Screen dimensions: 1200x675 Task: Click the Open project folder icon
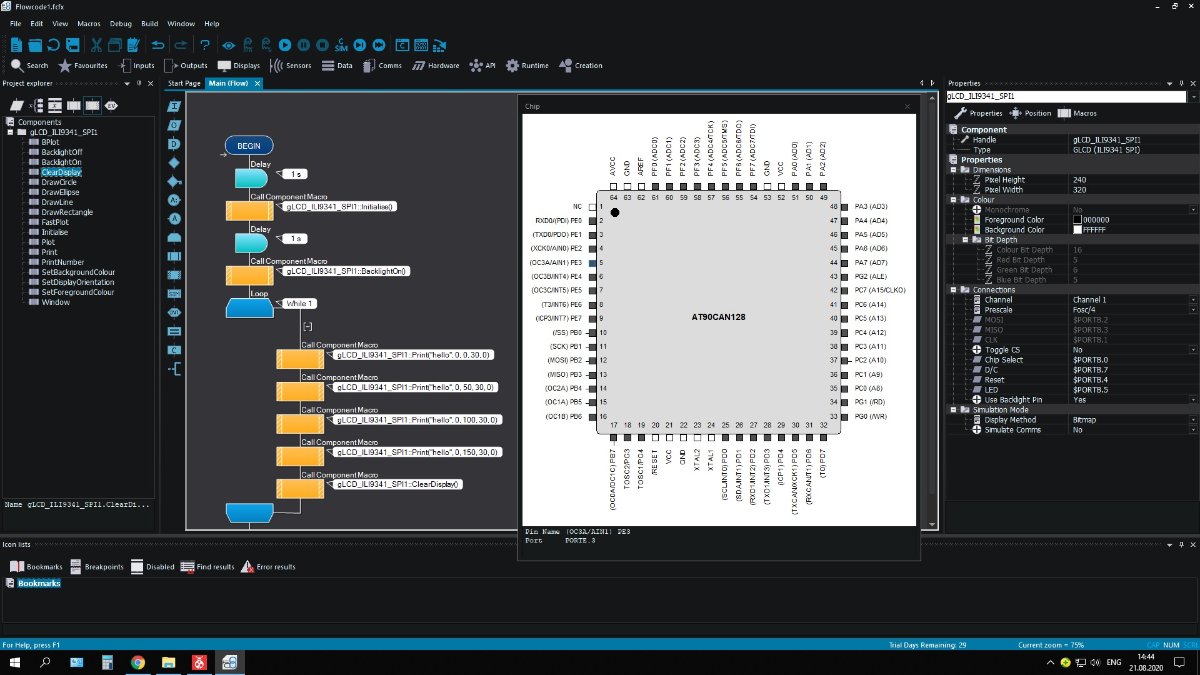tap(35, 45)
